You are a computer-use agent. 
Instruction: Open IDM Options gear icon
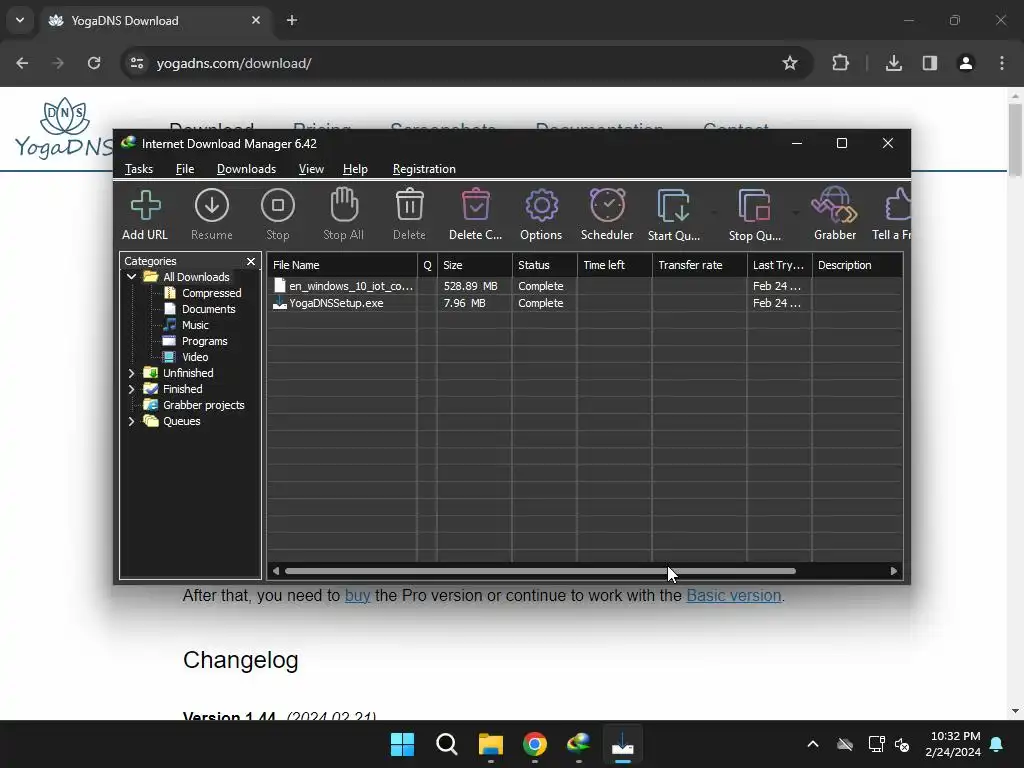541,214
